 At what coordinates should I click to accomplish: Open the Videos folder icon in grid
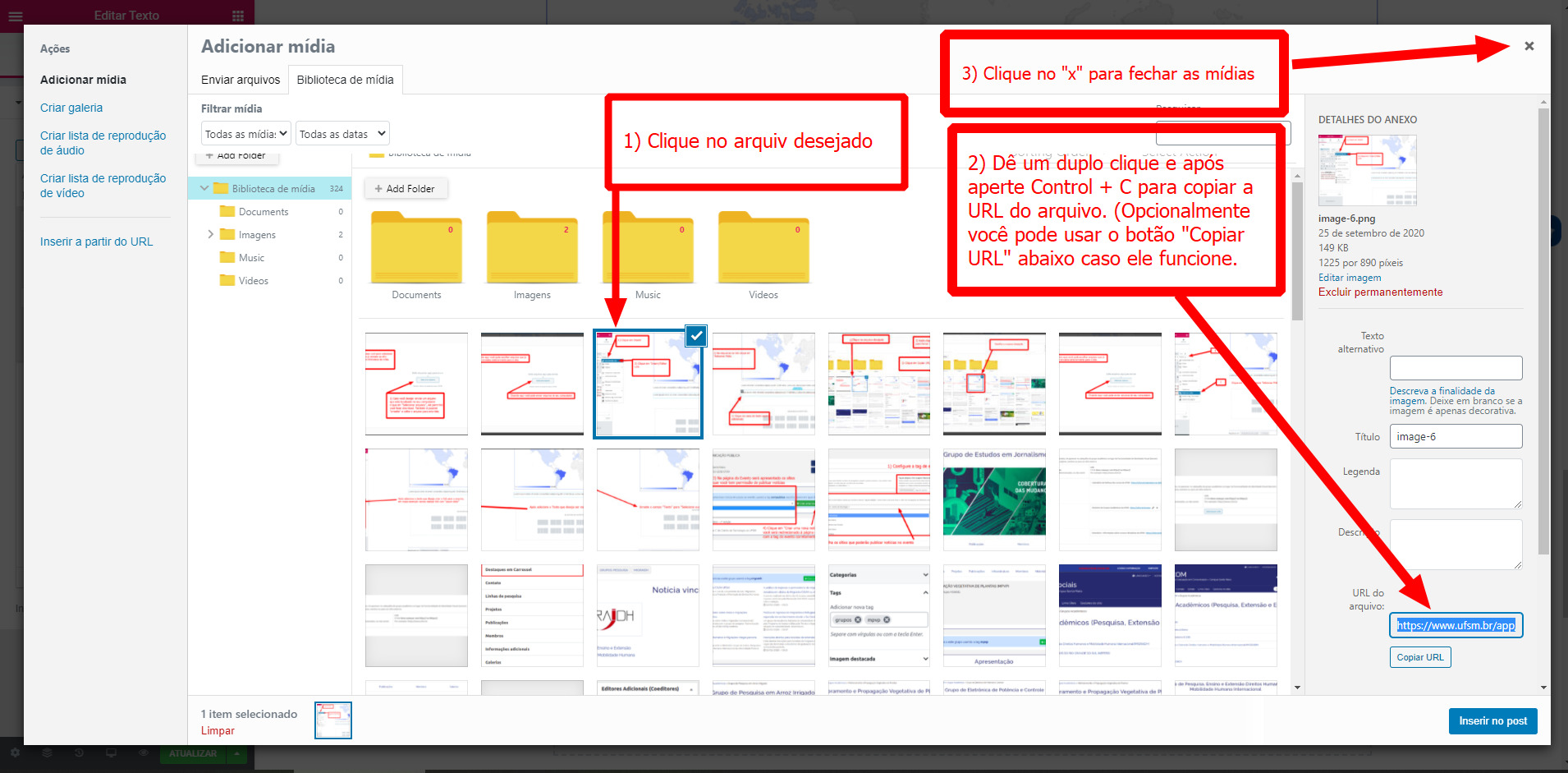pos(763,247)
